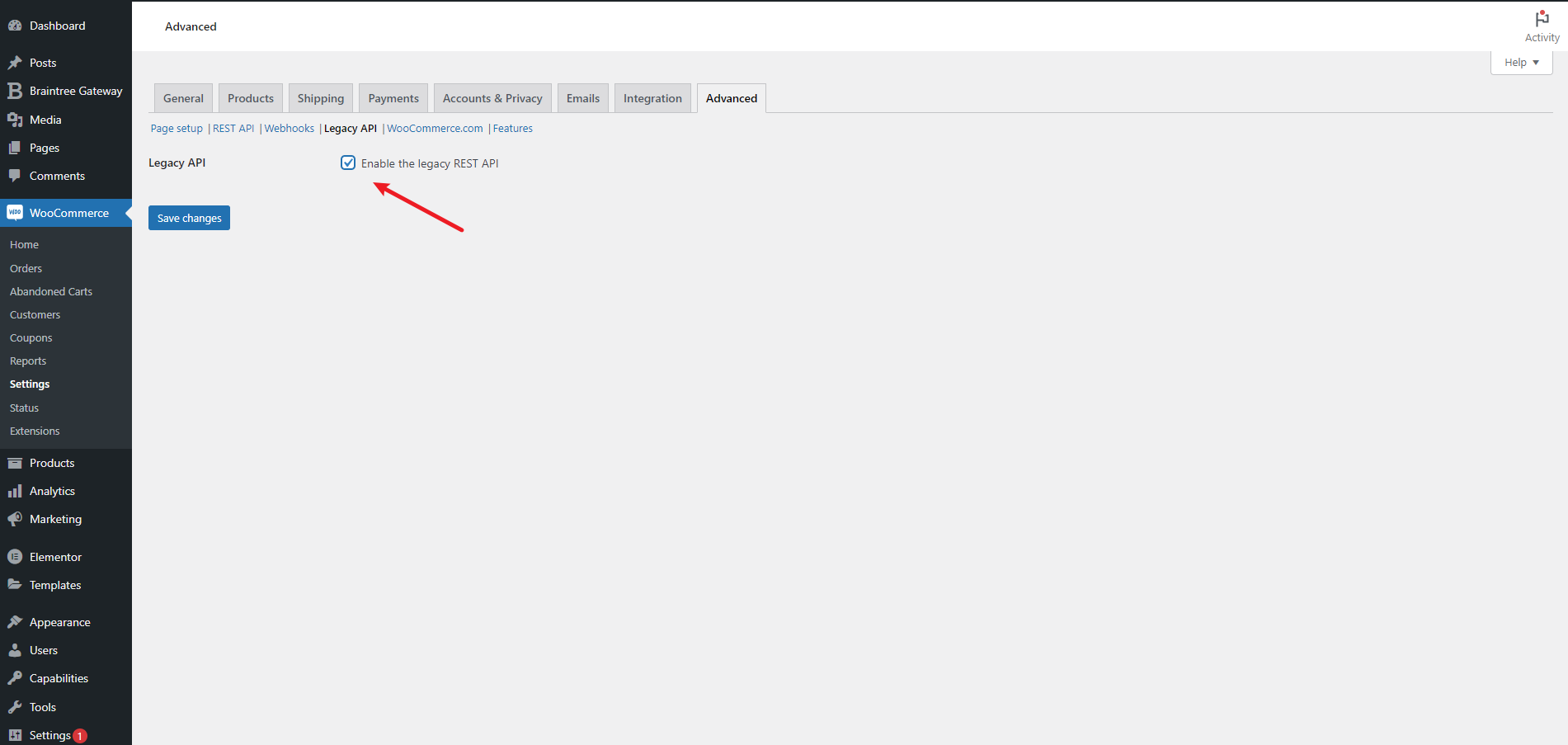Viewport: 1568px width, 745px height.
Task: Click the Analytics bar chart icon
Action: [15, 491]
